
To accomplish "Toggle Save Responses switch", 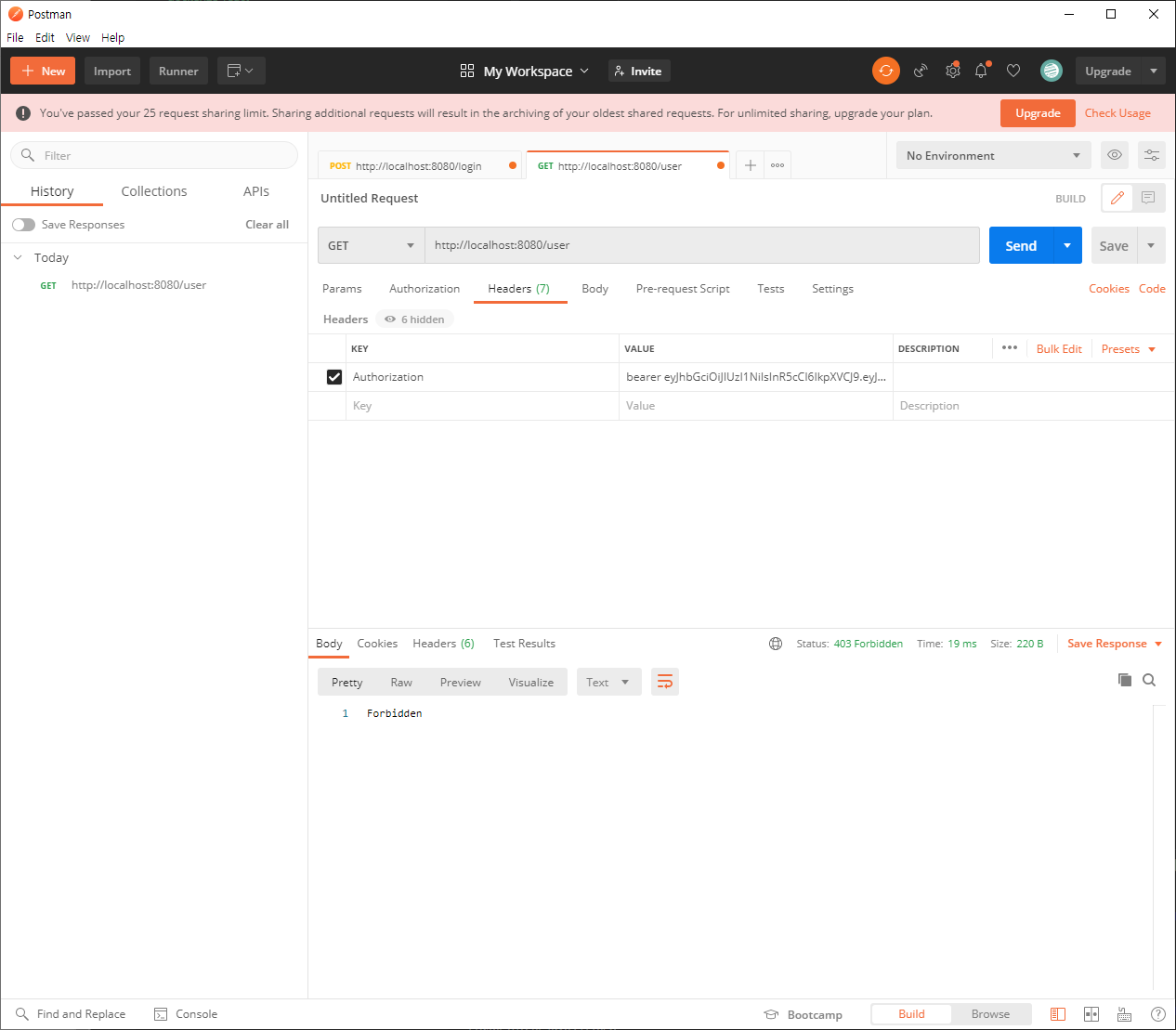I will tap(23, 225).
